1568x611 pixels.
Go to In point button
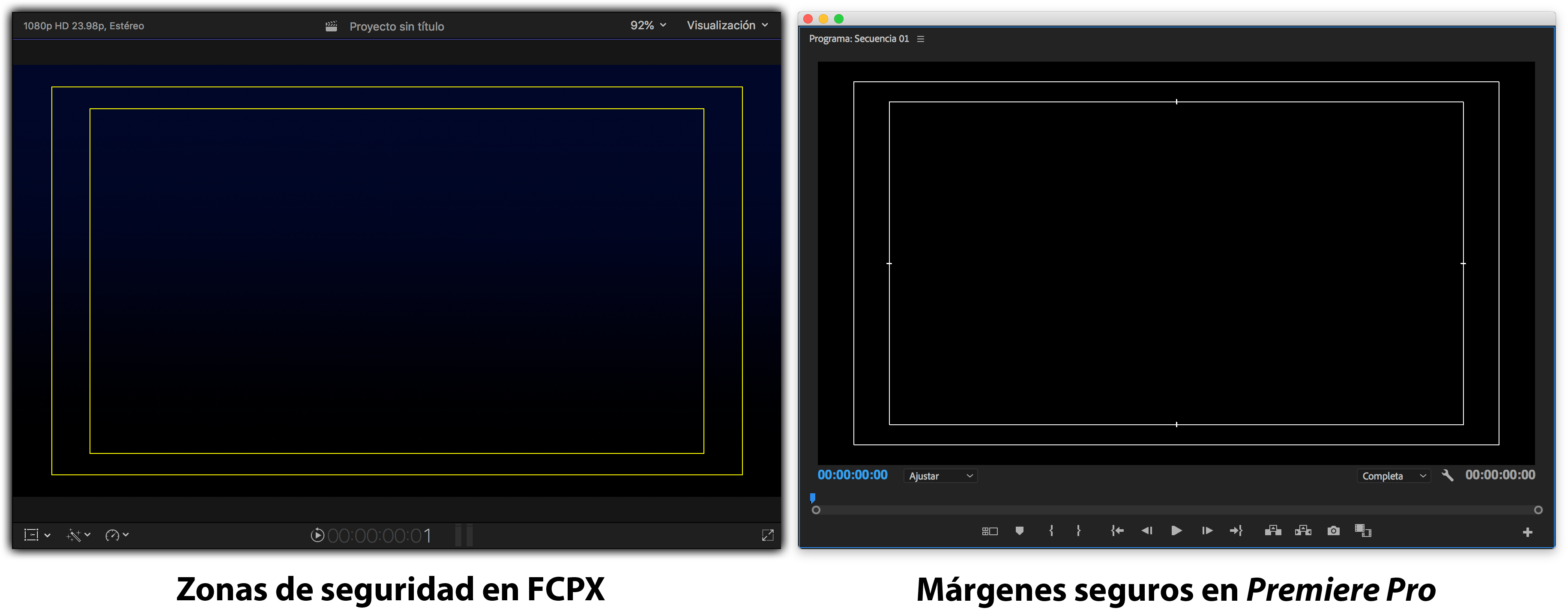pos(1117,531)
